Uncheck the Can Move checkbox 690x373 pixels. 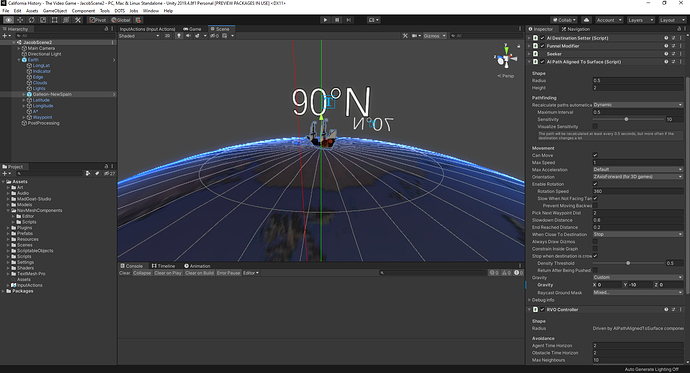tap(595, 155)
